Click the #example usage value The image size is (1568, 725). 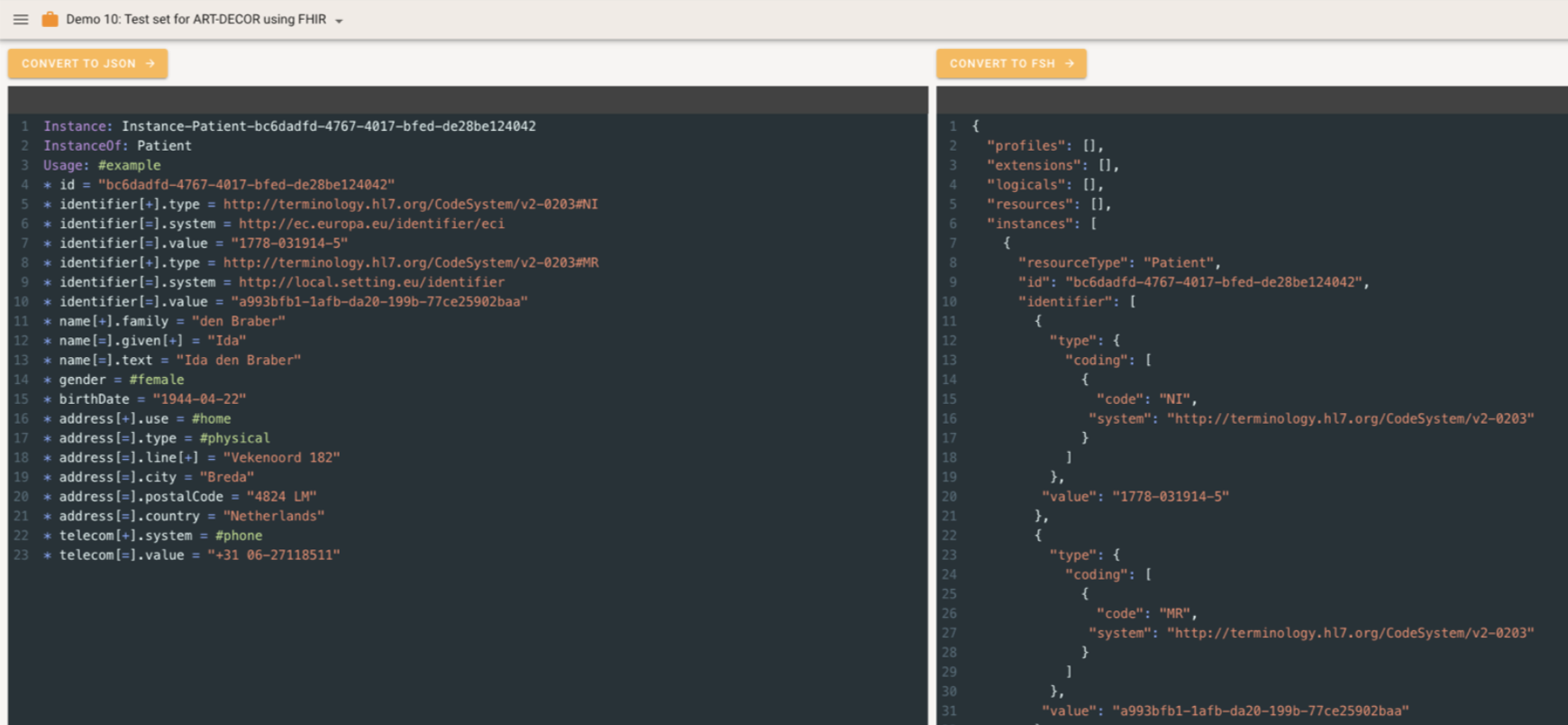coord(129,166)
